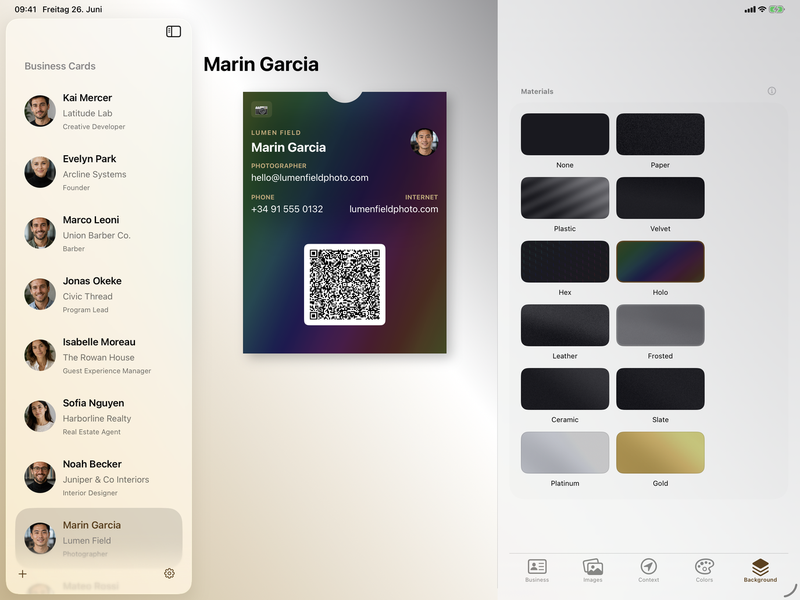The image size is (800, 600).
Task: Click the QR code on the card
Action: pyautogui.click(x=345, y=285)
